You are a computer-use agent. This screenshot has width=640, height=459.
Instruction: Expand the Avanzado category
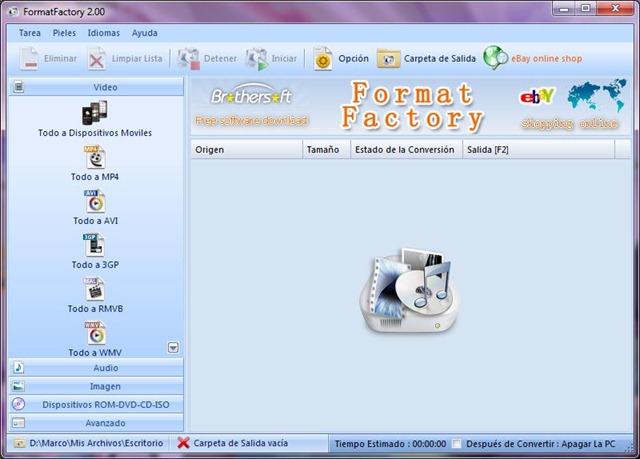point(96,423)
